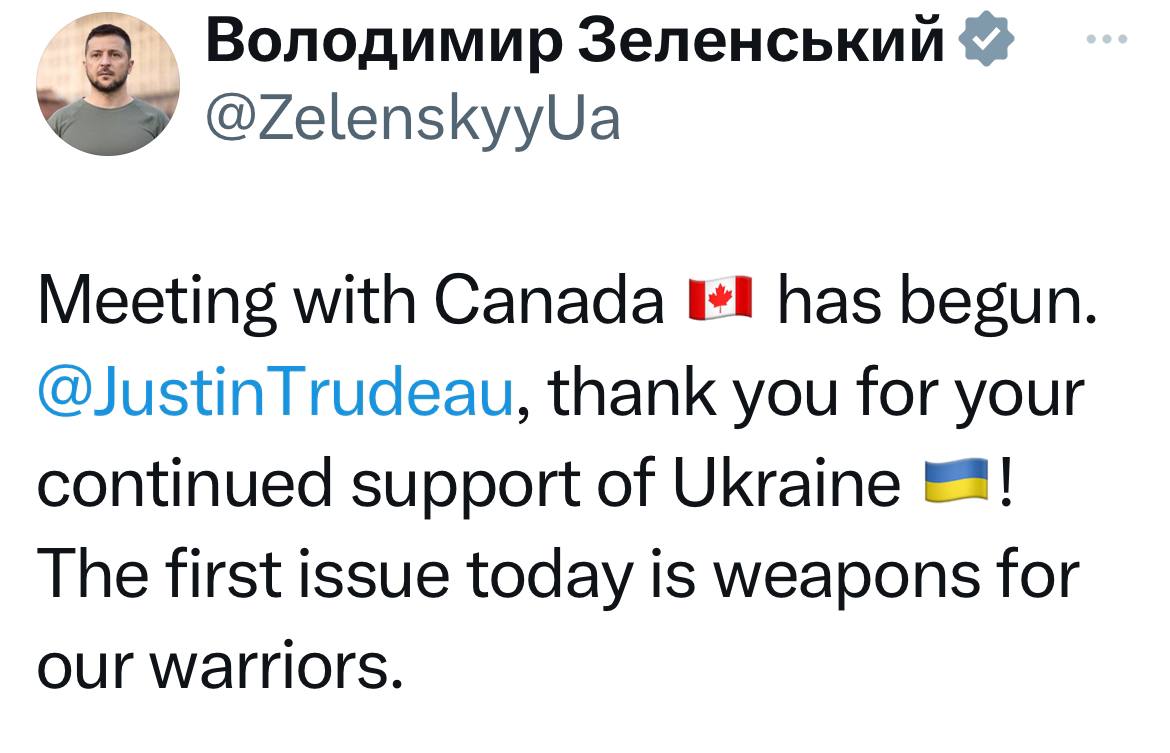Click the "has begun." text
The width and height of the screenshot is (1170, 753).
tap(933, 300)
